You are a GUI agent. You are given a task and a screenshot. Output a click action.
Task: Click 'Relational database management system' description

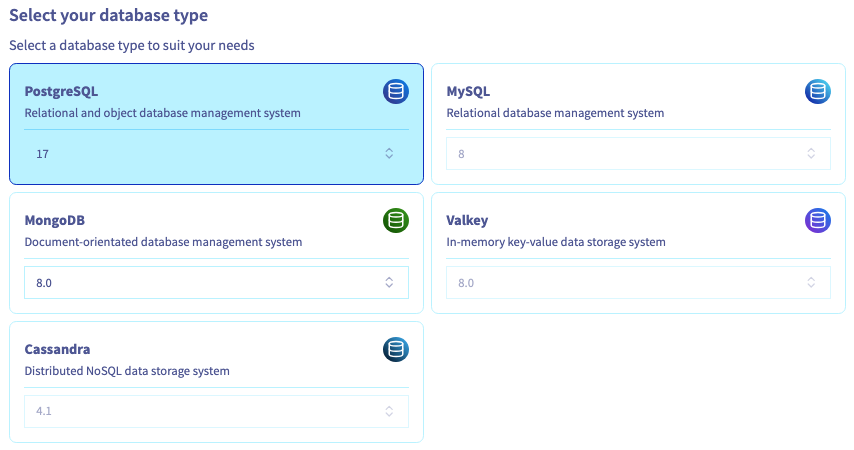(x=556, y=113)
